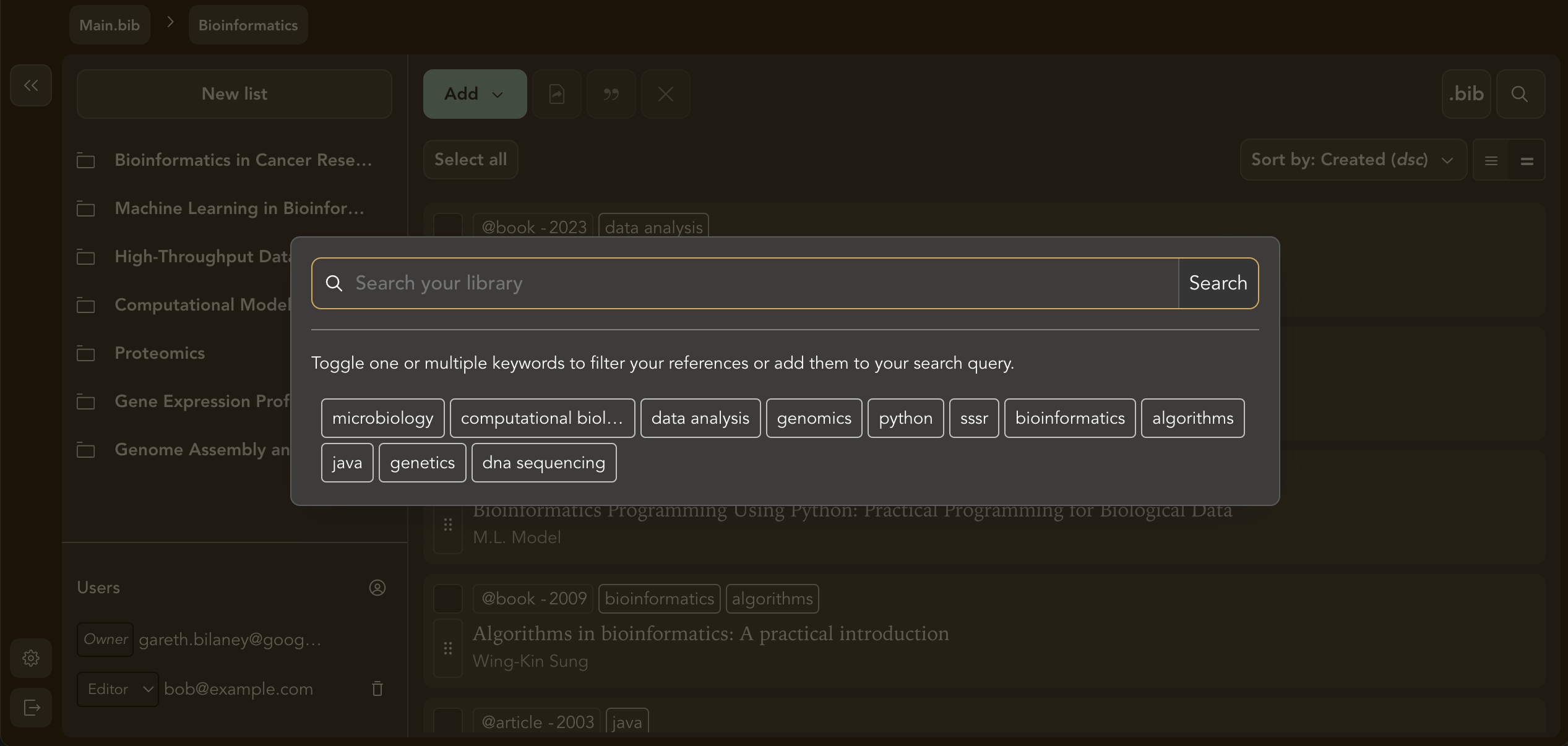
Task: Toggle the dna sequencing keyword chip
Action: tap(543, 462)
